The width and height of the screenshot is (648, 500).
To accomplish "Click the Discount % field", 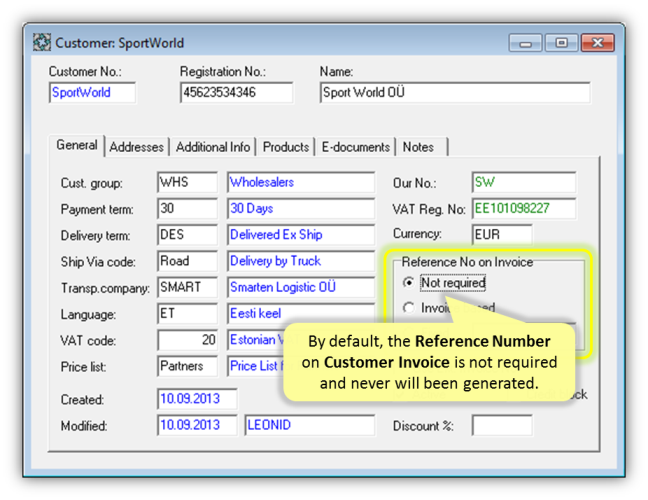I will click(x=502, y=426).
